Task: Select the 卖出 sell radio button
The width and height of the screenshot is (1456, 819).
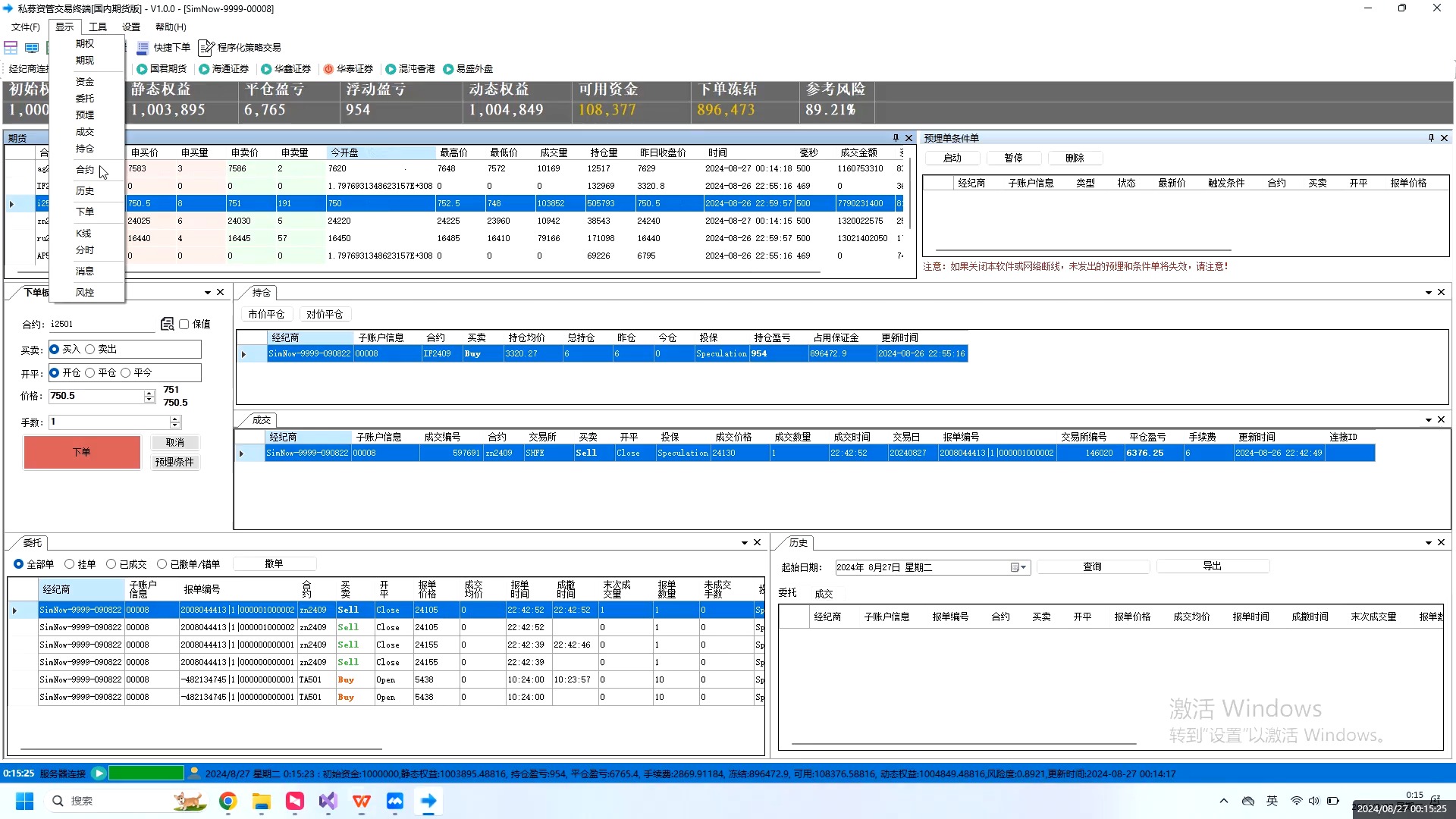Action: coord(90,350)
